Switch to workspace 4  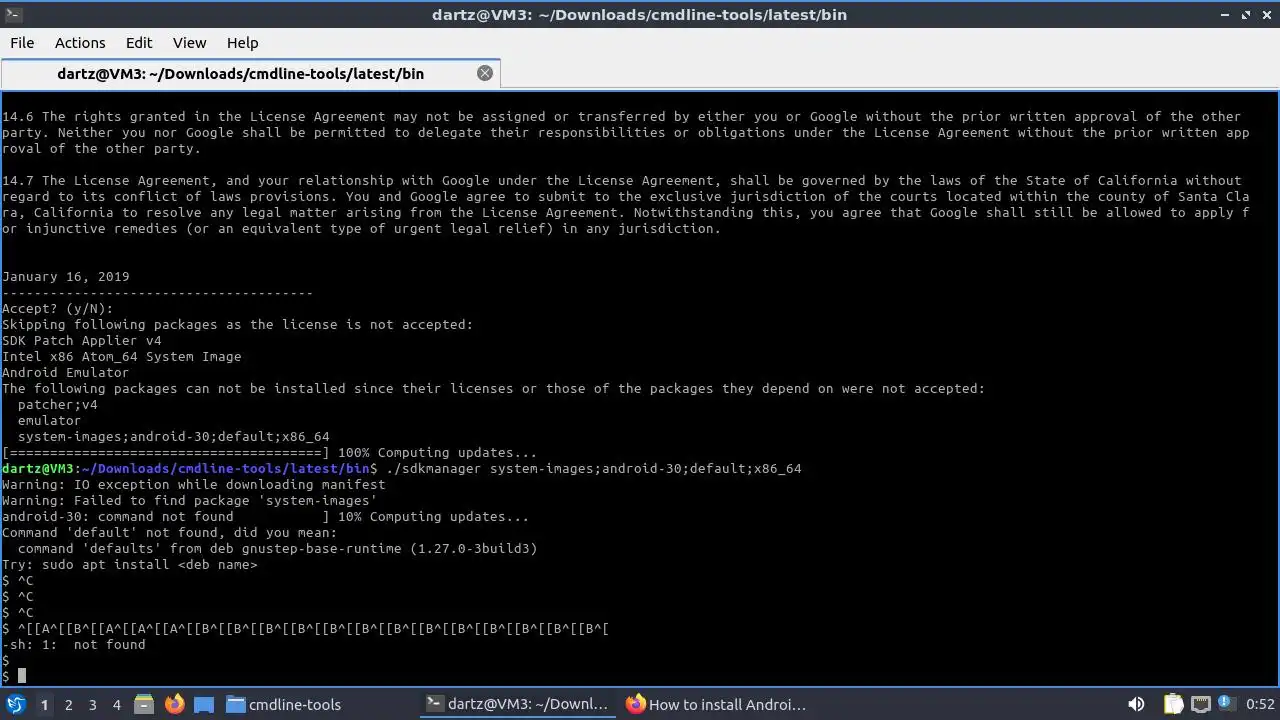pos(116,704)
